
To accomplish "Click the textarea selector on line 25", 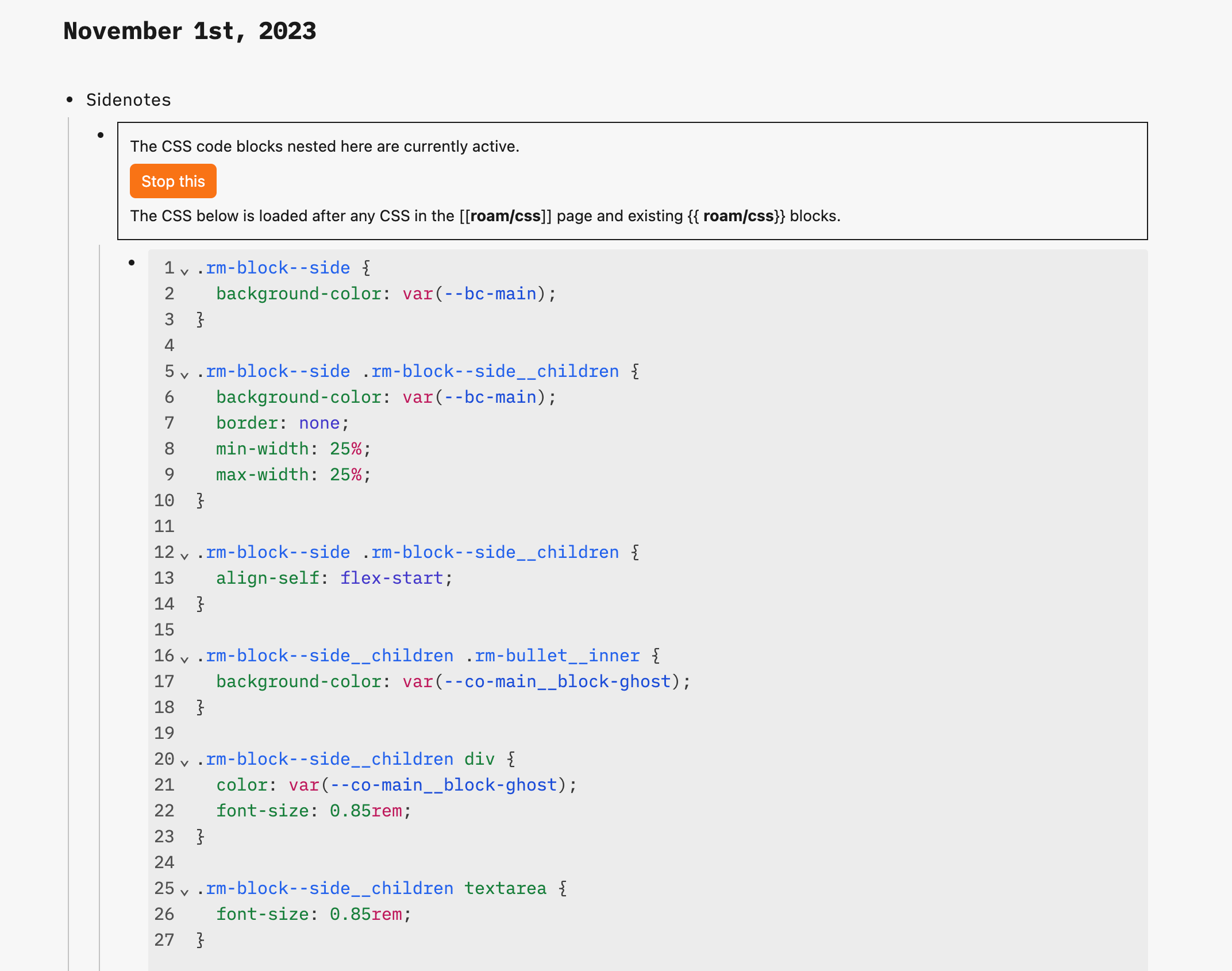I will click(x=505, y=888).
